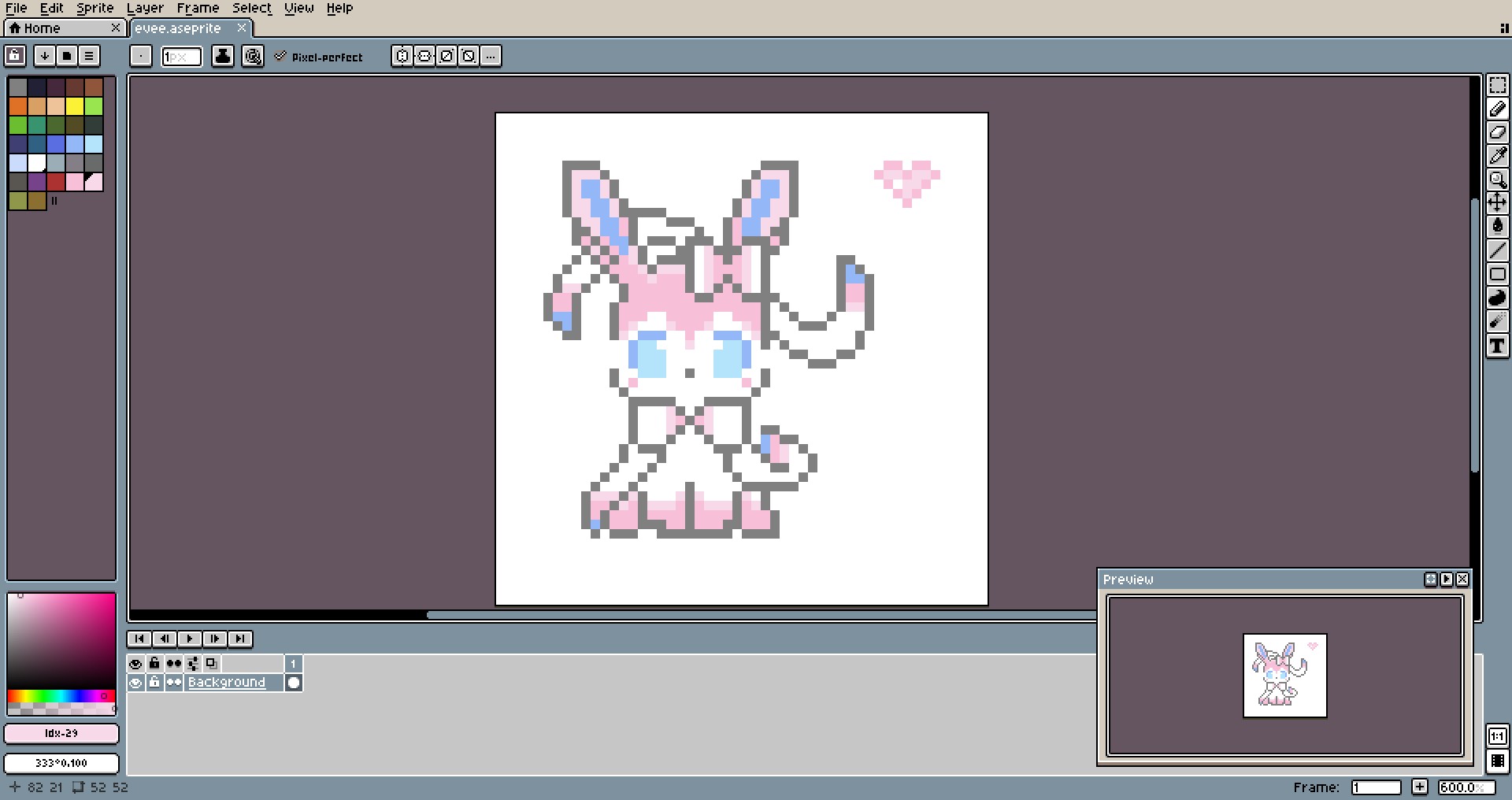Open the symmetry options ellipsis button

click(x=491, y=56)
